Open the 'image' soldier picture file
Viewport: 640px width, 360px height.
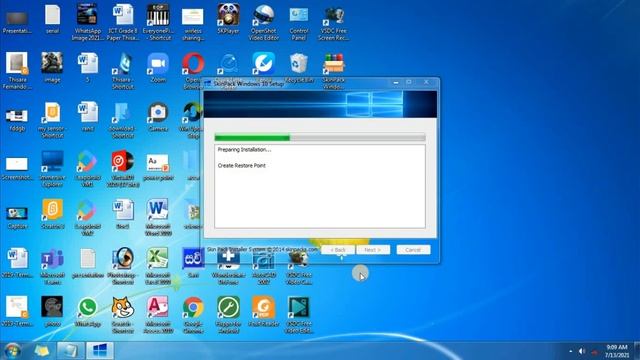[52, 68]
